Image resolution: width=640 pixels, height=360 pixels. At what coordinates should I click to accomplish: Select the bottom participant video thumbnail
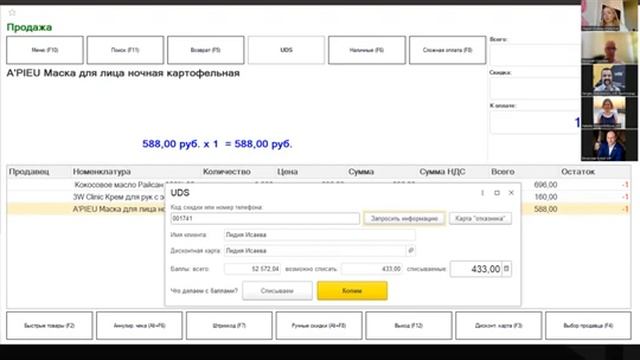609,145
